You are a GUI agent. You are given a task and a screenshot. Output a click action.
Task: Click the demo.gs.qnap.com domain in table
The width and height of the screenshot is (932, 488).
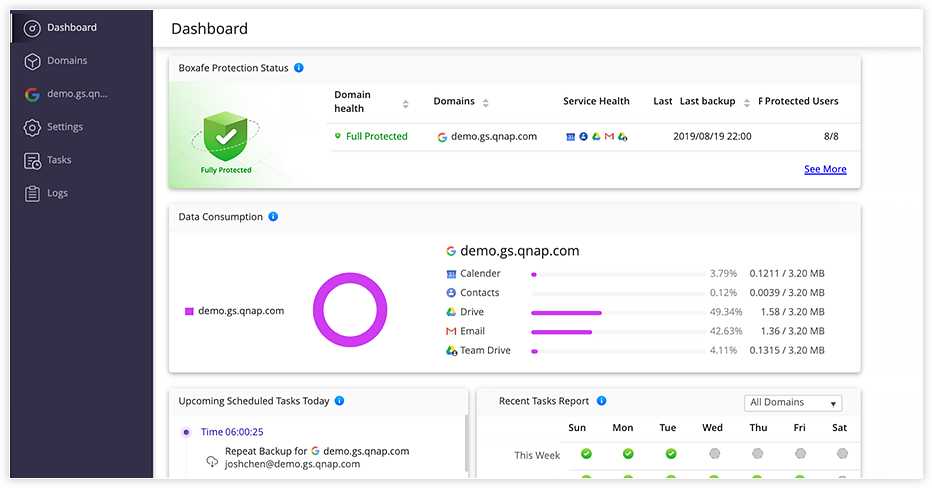pos(493,137)
